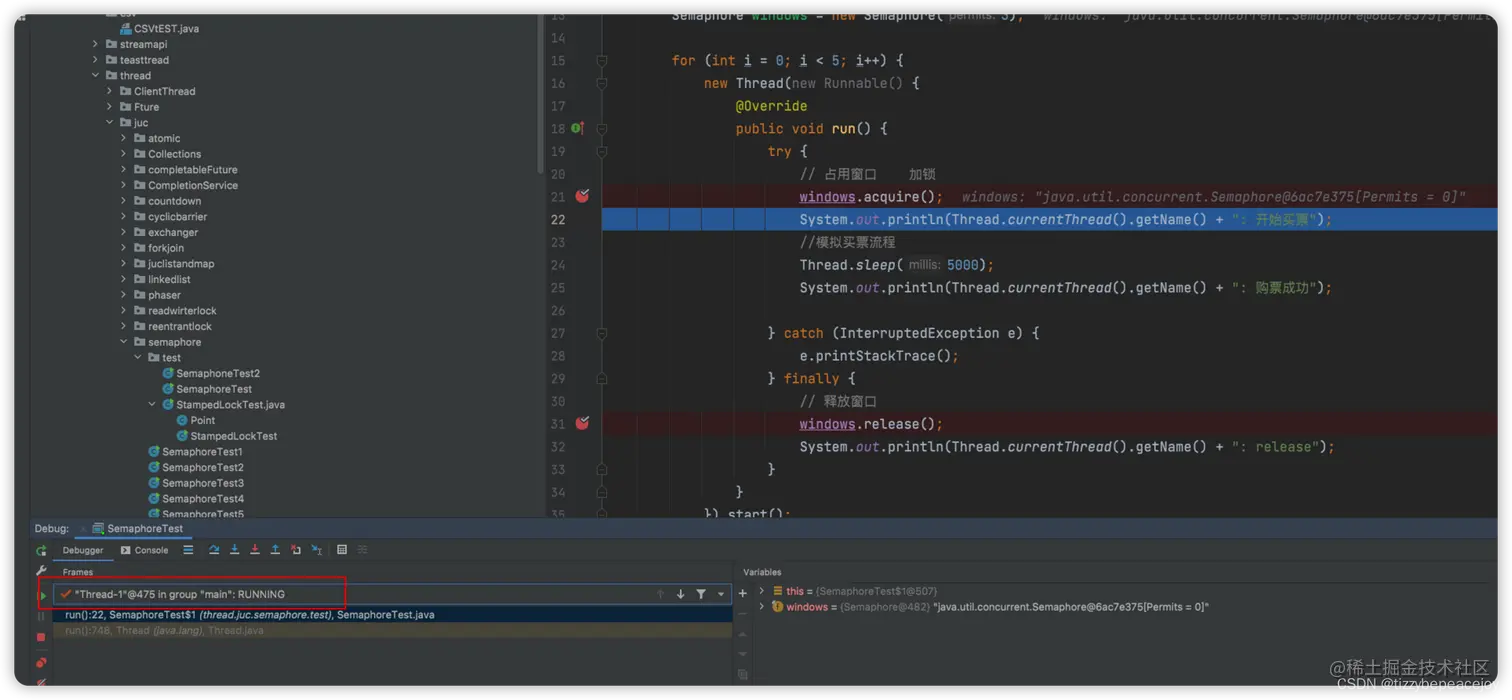Click the Frames panel header
Image resolution: width=1512 pixels, height=700 pixels.
tap(78, 572)
